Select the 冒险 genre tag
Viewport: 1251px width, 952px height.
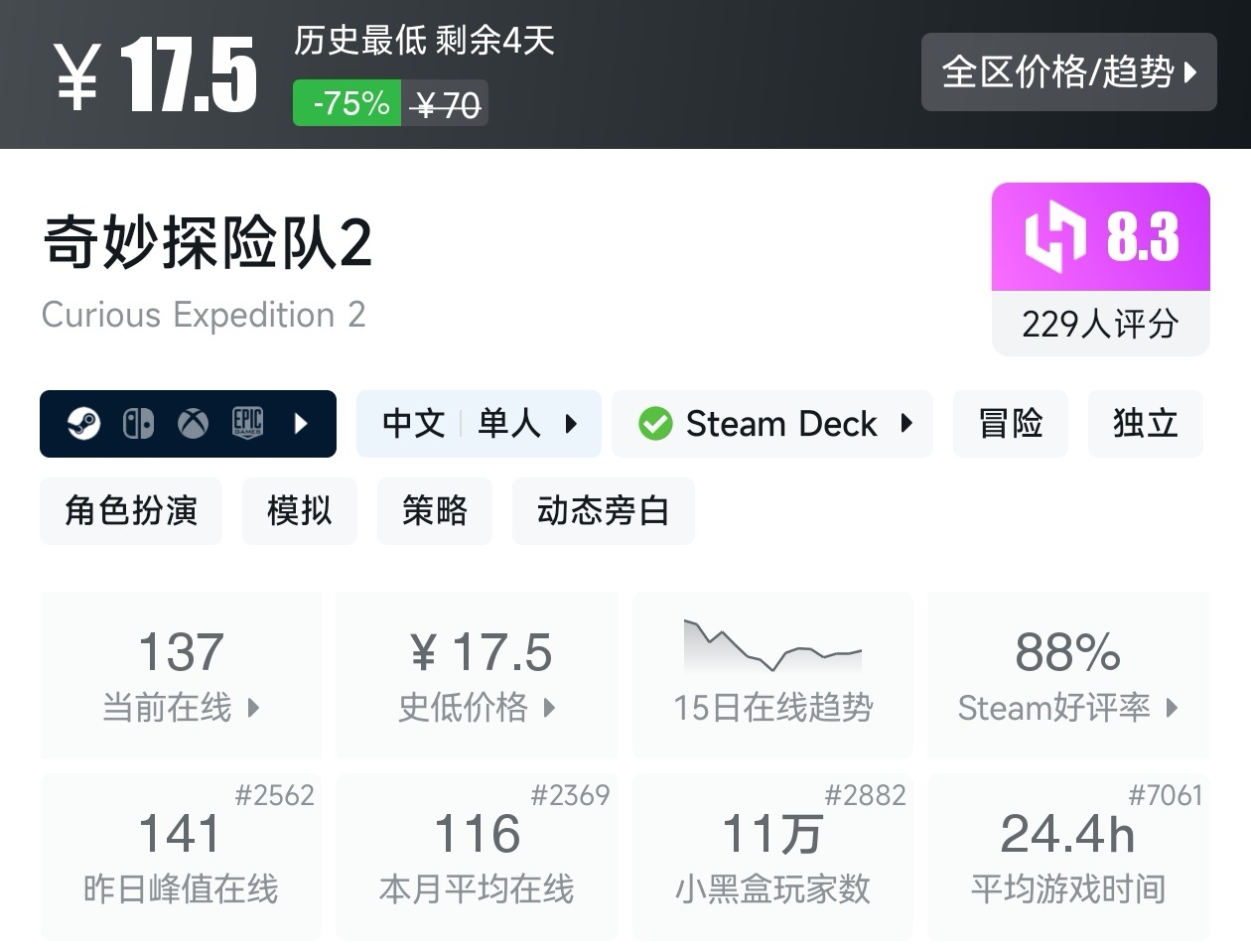[x=1010, y=424]
